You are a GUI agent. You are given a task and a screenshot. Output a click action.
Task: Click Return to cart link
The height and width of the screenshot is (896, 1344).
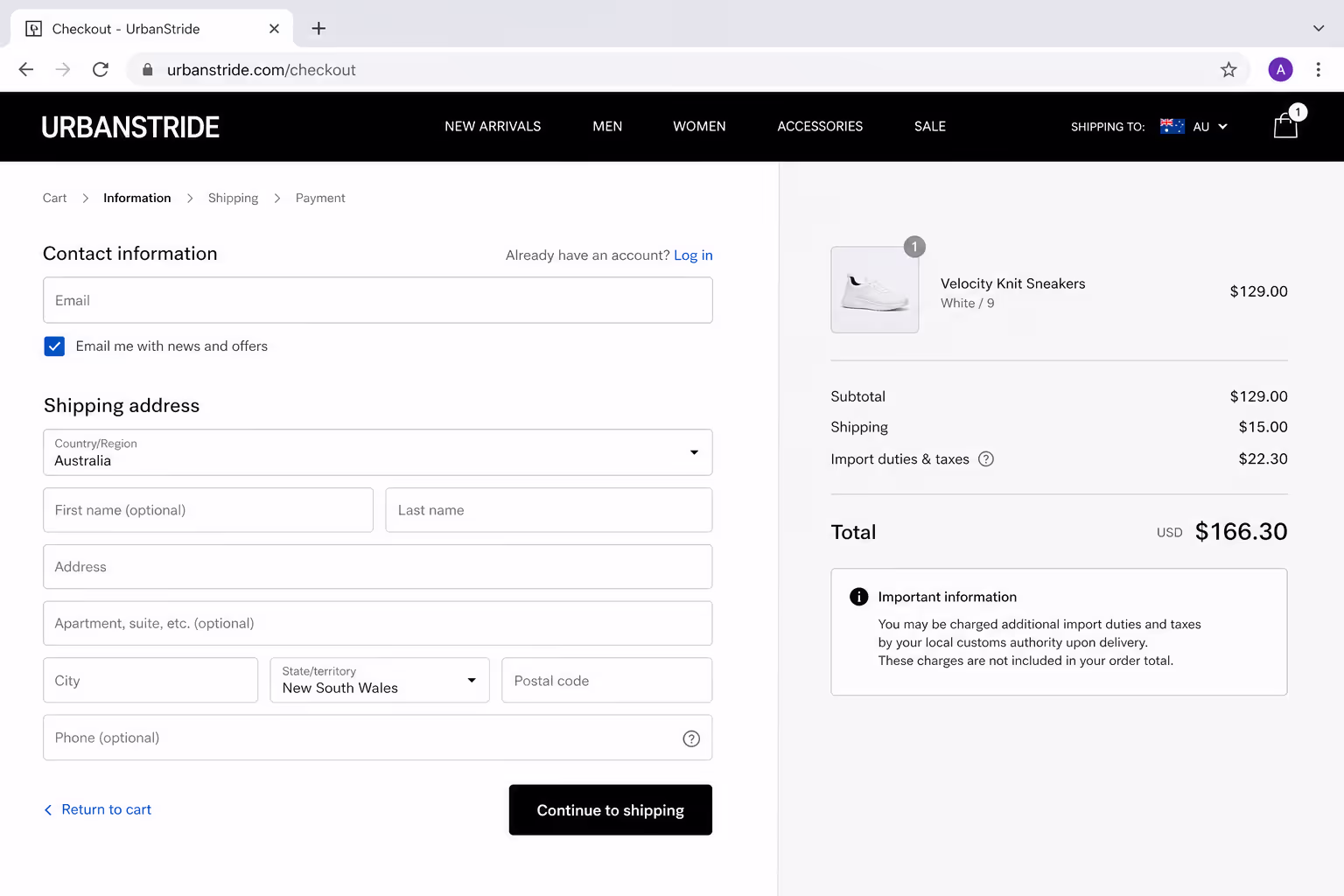[98, 810]
